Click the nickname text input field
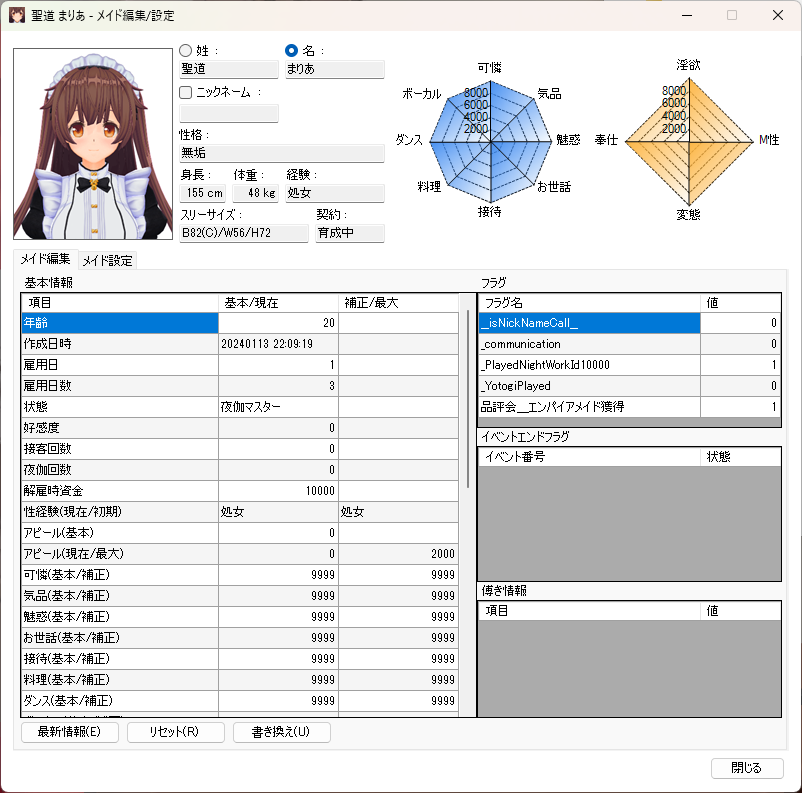The image size is (802, 793). click(229, 112)
